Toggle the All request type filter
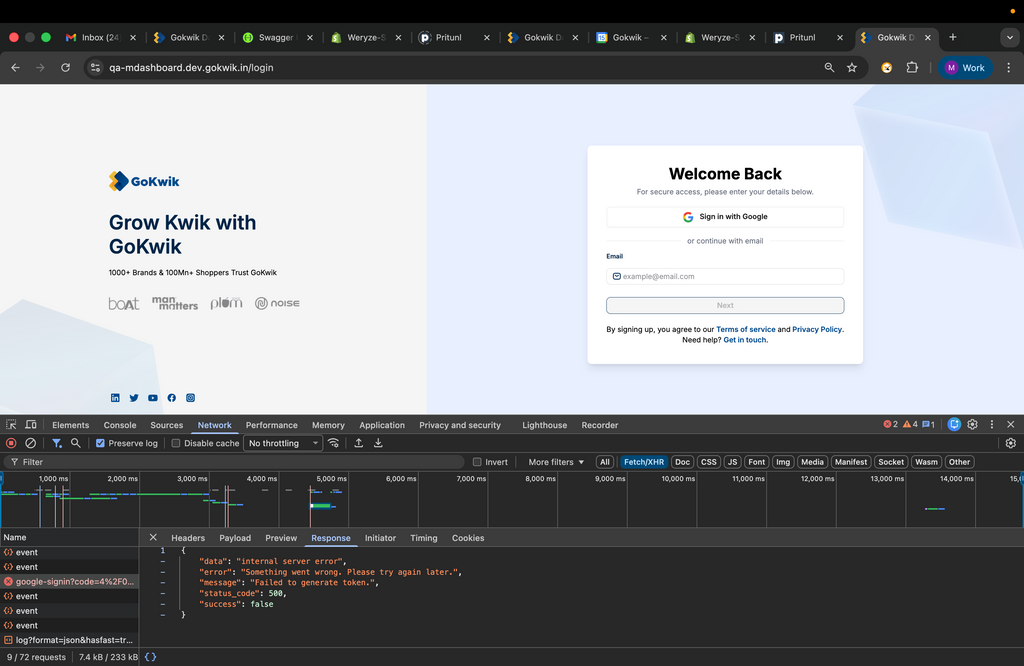This screenshot has width=1024, height=666. coord(605,462)
